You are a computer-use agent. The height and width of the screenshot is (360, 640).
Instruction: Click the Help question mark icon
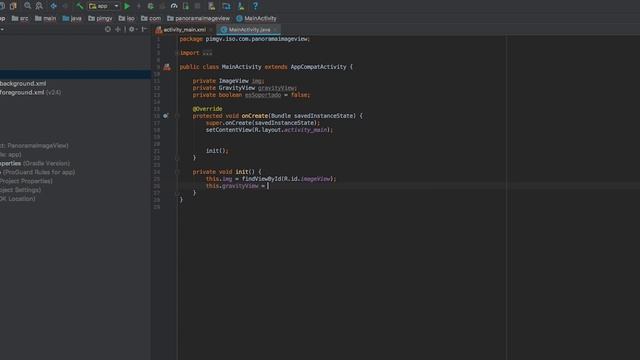click(255, 6)
